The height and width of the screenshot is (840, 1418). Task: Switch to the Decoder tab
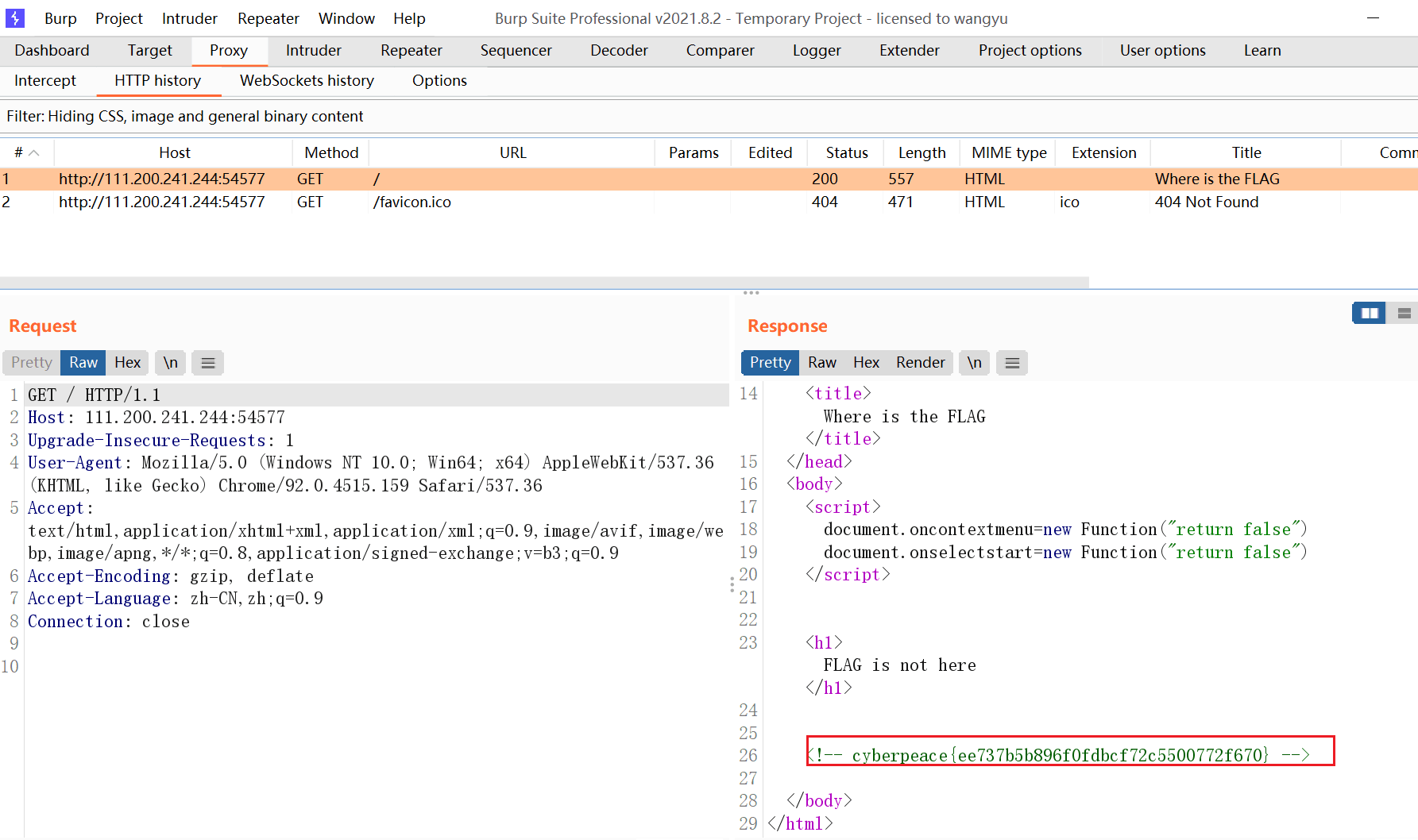coord(619,50)
